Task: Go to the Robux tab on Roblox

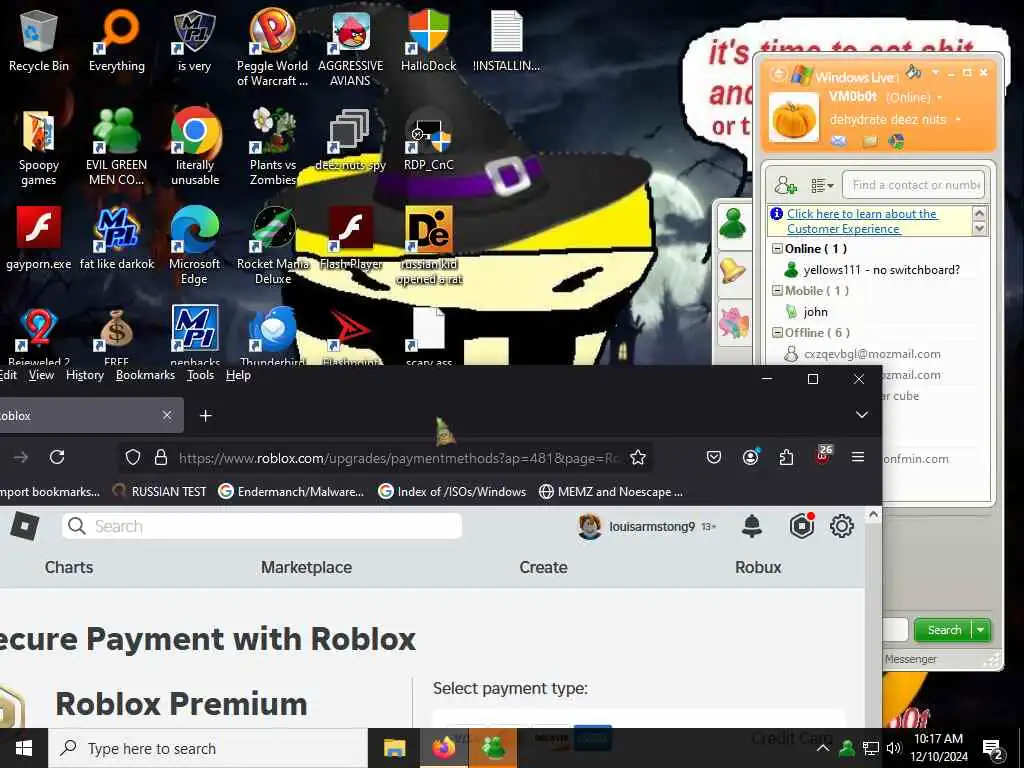Action: 758,567
